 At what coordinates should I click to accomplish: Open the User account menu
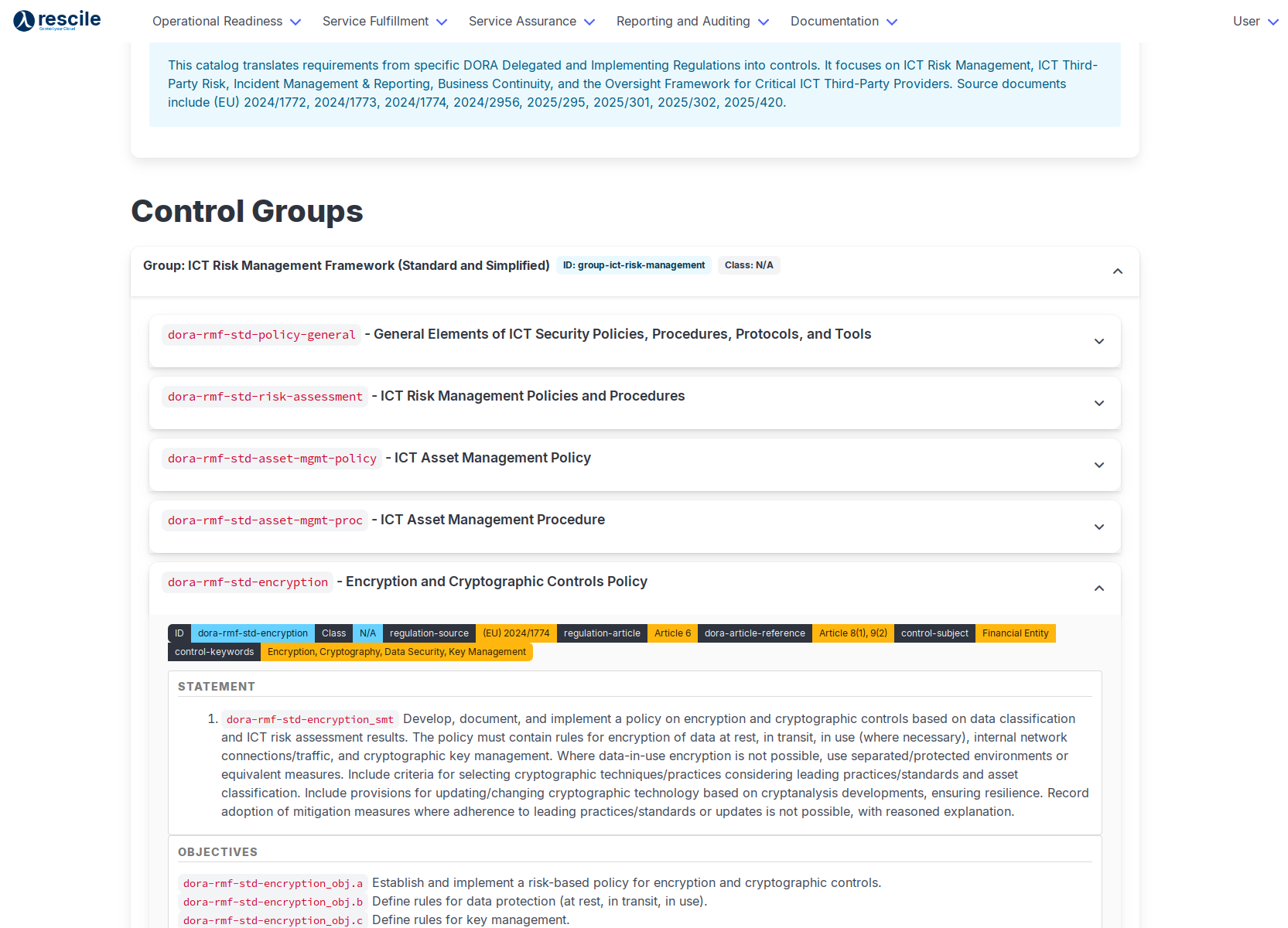pyautogui.click(x=1255, y=22)
